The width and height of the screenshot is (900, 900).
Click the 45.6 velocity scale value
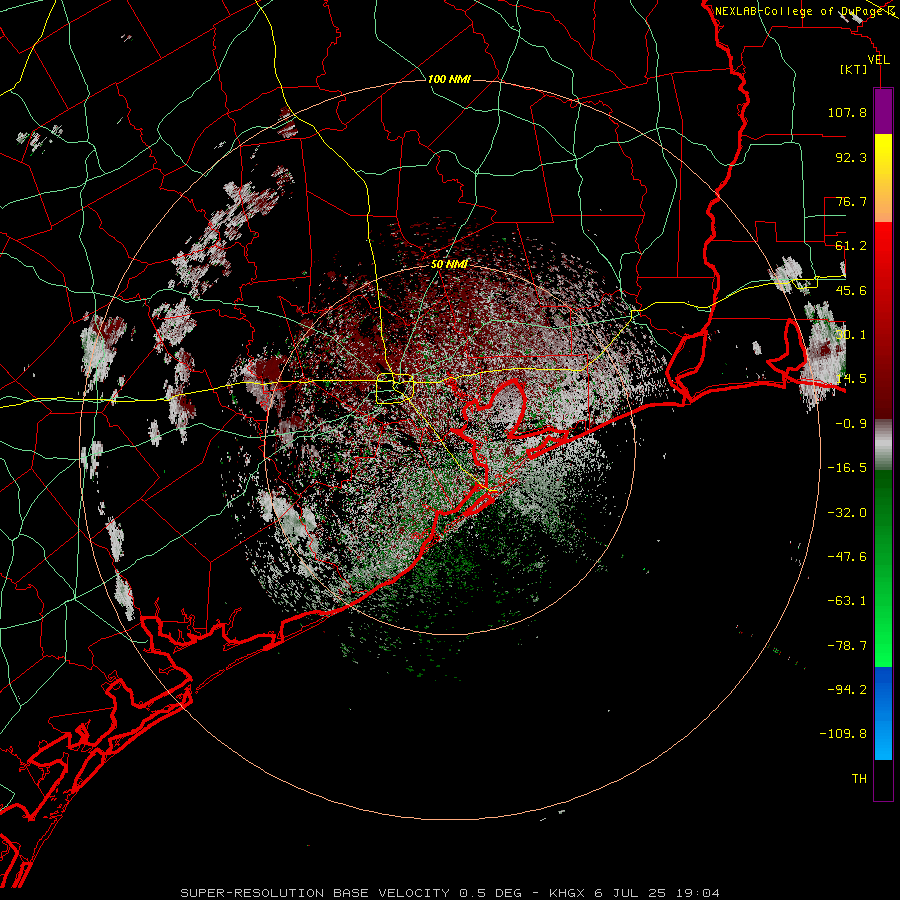[x=851, y=290]
